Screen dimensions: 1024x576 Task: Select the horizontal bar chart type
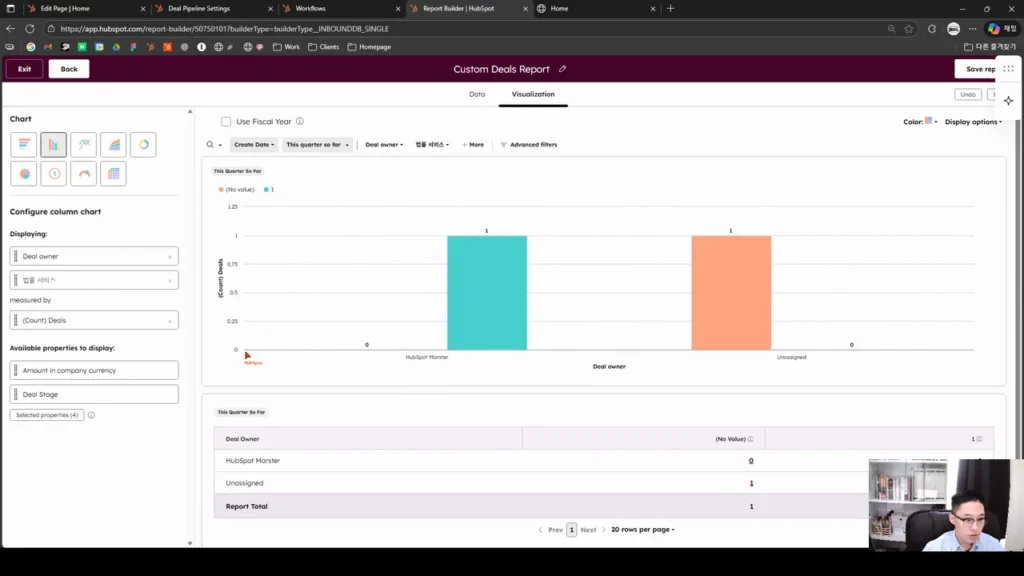click(24, 144)
